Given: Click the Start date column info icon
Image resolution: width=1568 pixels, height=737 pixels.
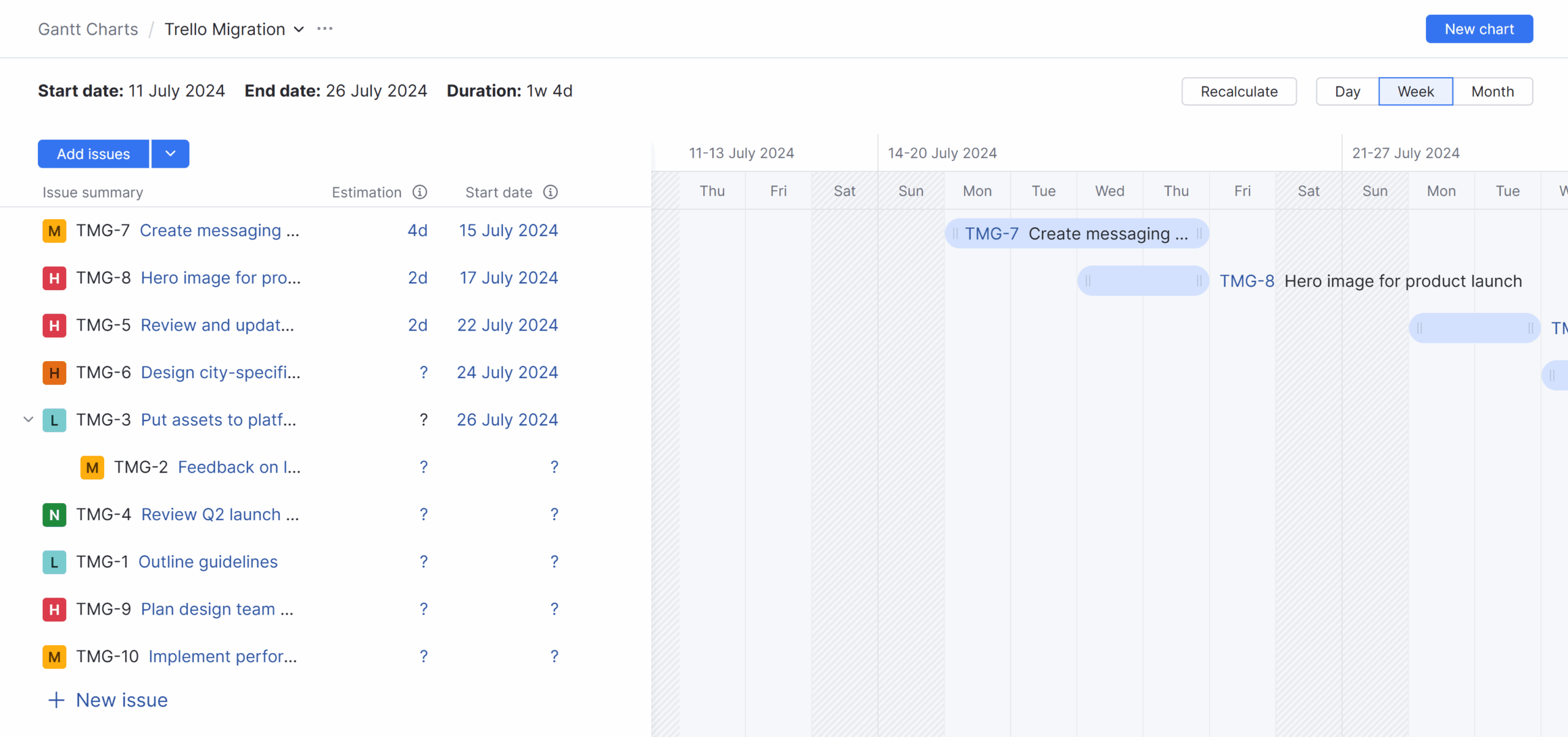Looking at the screenshot, I should pos(550,192).
